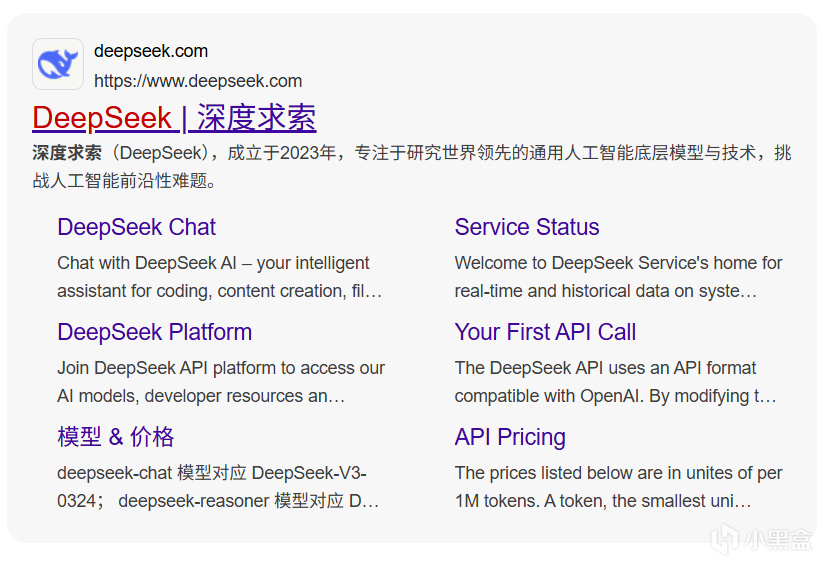836x570 pixels.
Task: Open the Service Status sitelink
Action: coord(527,227)
